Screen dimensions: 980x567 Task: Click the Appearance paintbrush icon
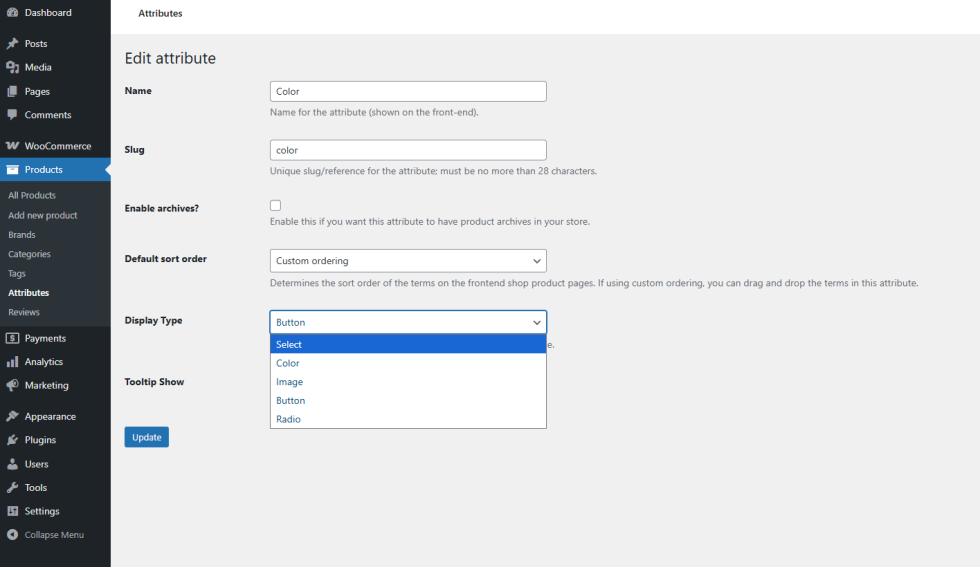tap(12, 417)
